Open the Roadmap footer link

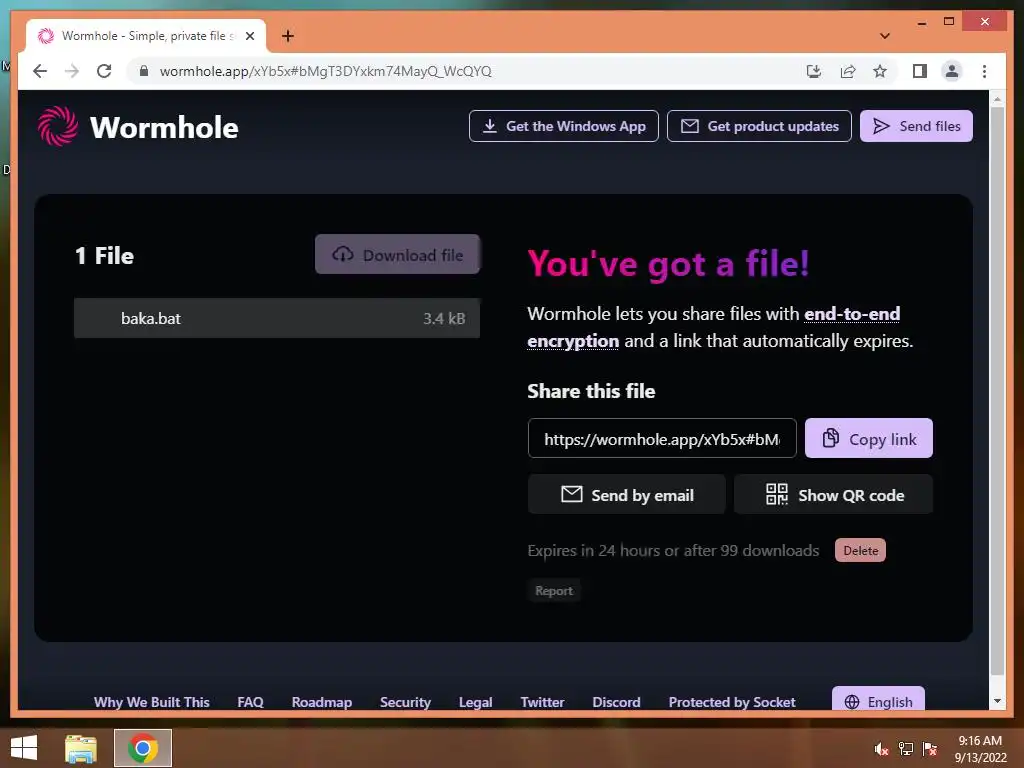pos(321,702)
